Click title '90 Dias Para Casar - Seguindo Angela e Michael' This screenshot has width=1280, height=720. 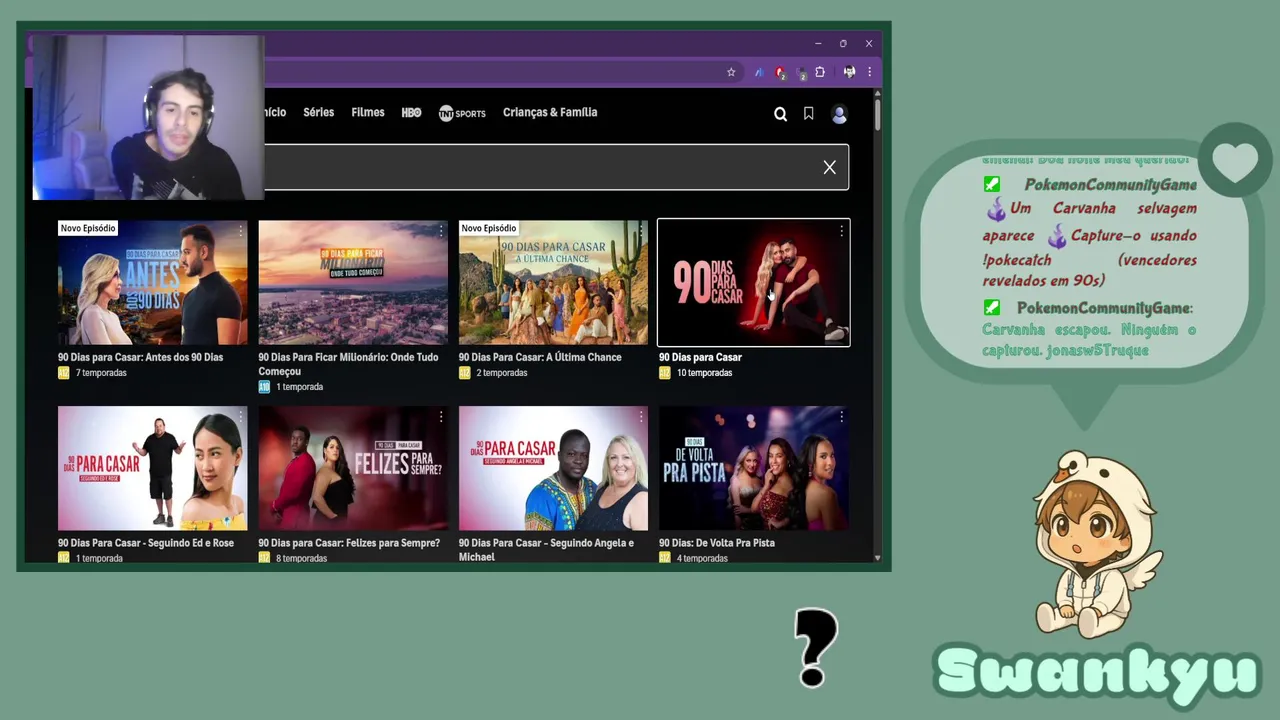coord(546,550)
